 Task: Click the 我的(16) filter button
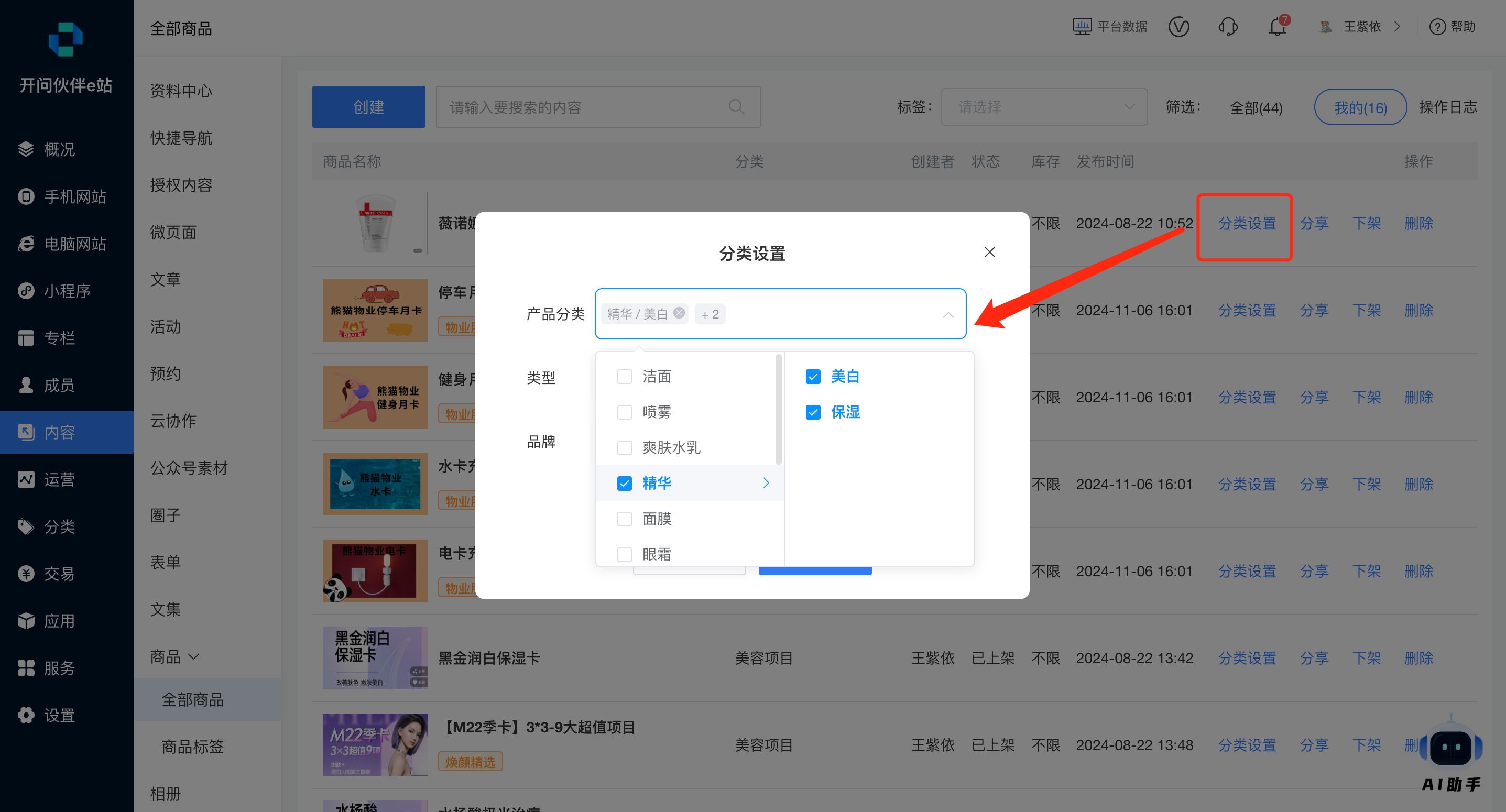tap(1360, 107)
